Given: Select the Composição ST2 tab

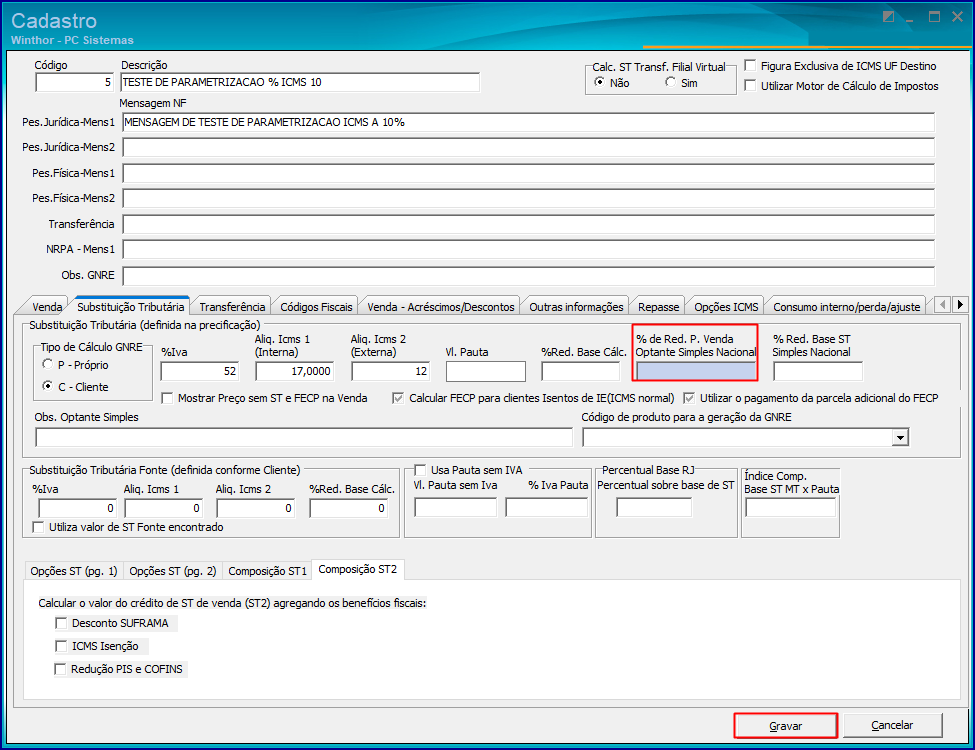Looking at the screenshot, I should point(358,569).
